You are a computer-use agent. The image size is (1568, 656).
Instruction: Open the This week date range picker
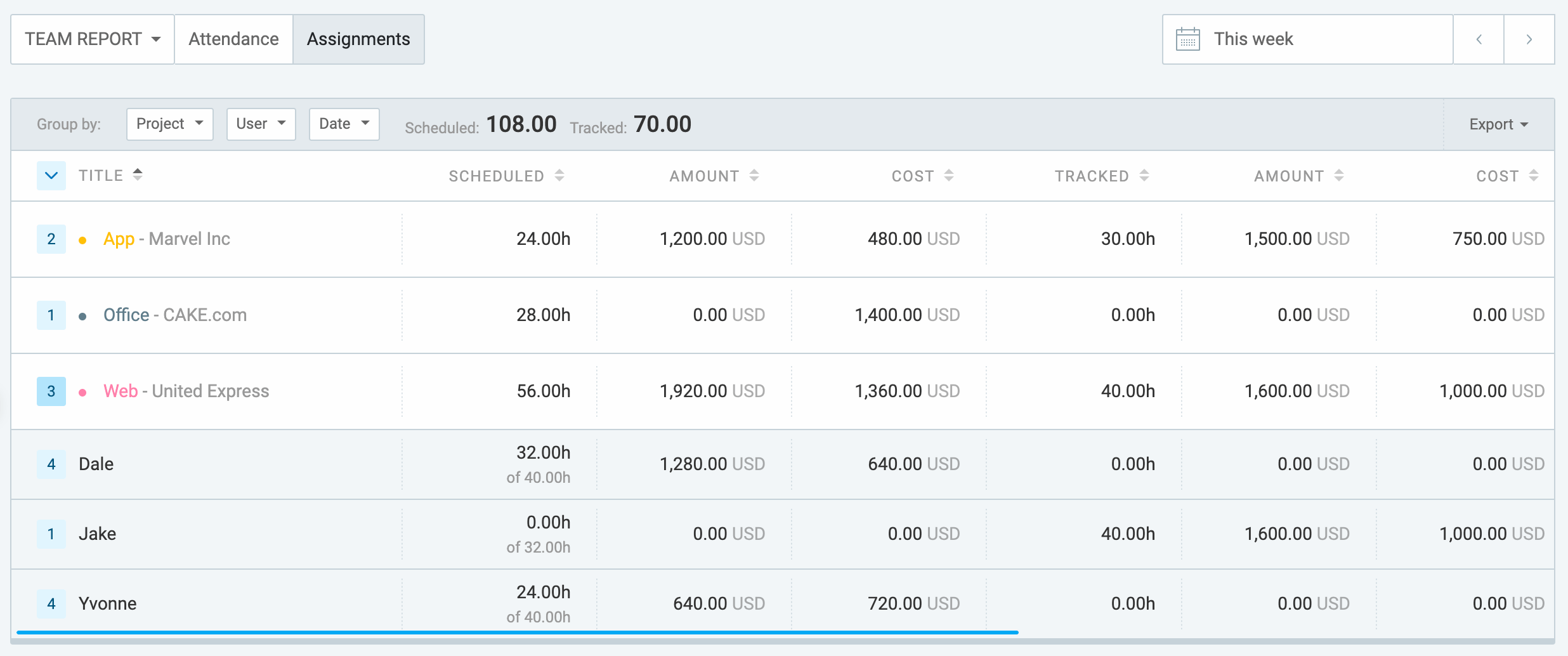(x=1307, y=39)
